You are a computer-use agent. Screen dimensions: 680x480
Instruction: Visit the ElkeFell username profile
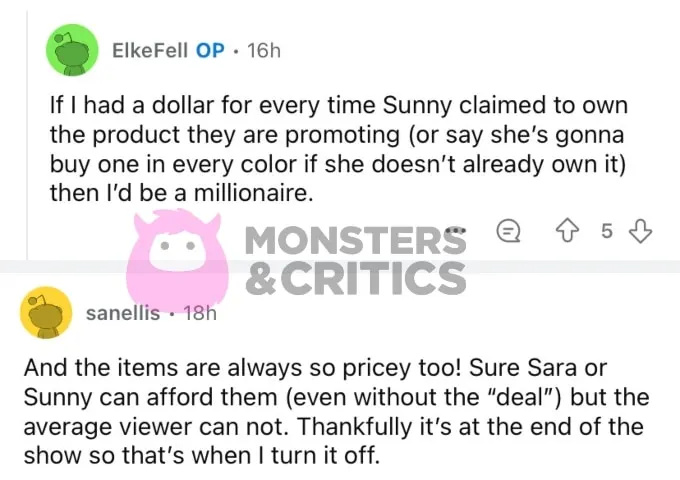click(x=150, y=51)
